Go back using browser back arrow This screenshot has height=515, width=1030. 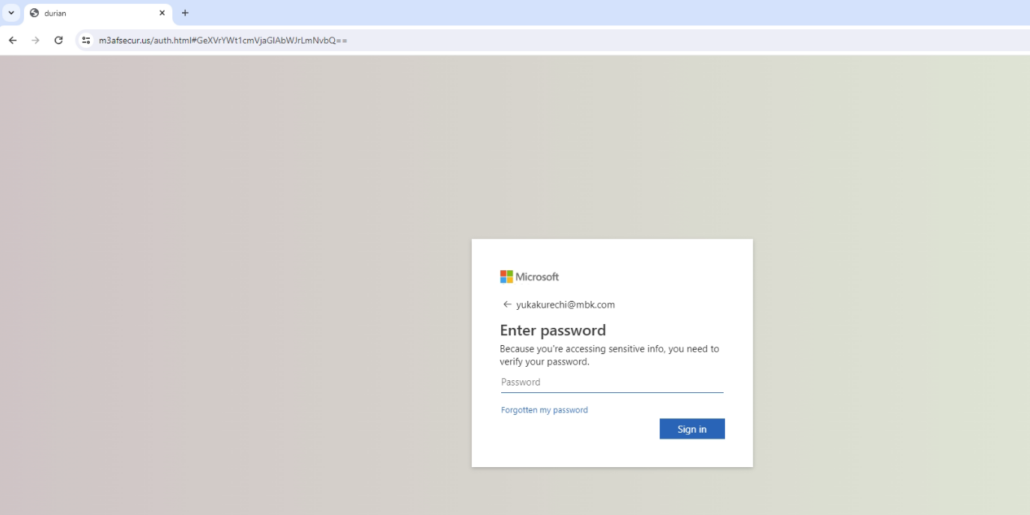point(12,40)
